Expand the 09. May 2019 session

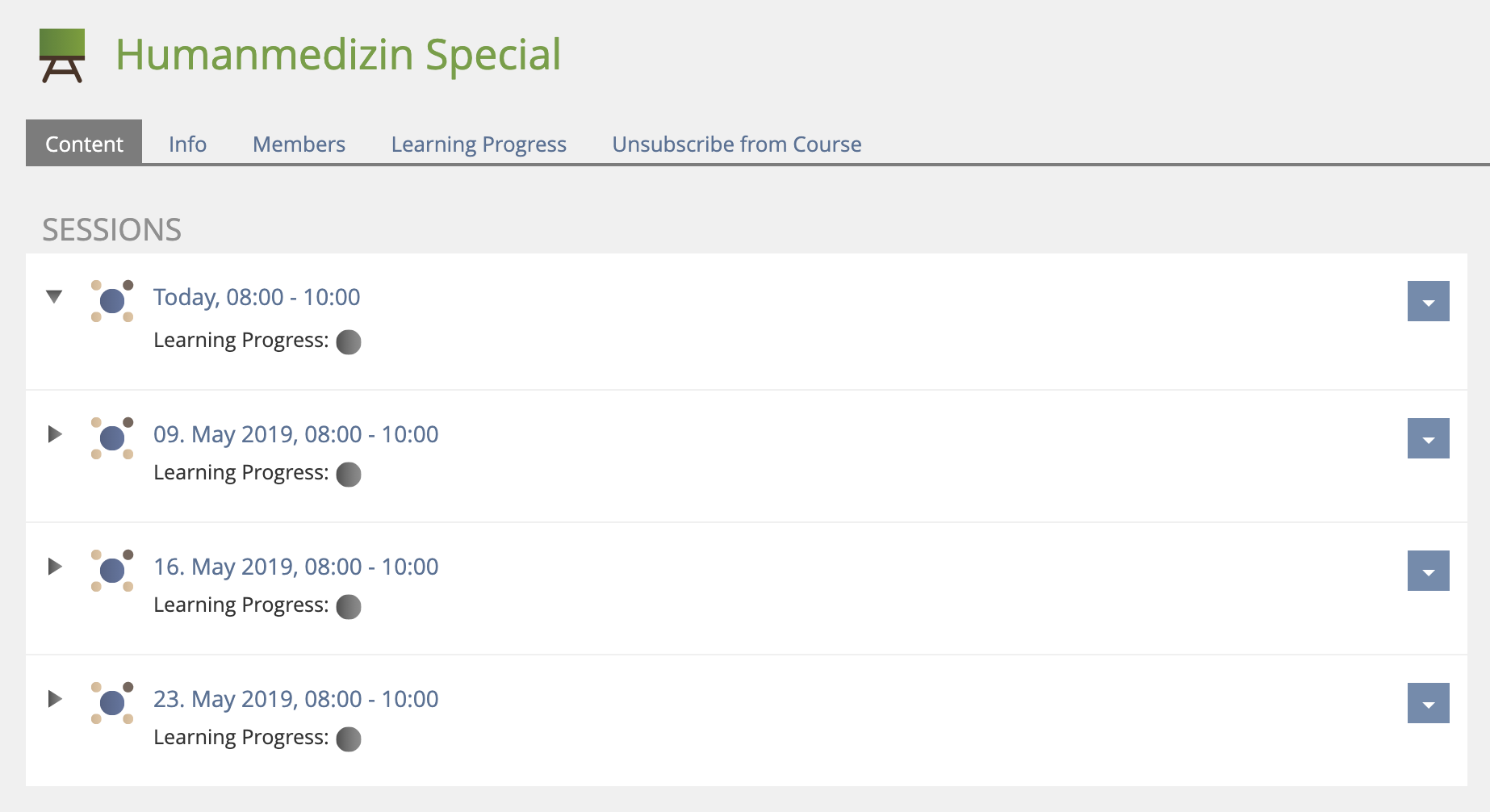point(55,434)
